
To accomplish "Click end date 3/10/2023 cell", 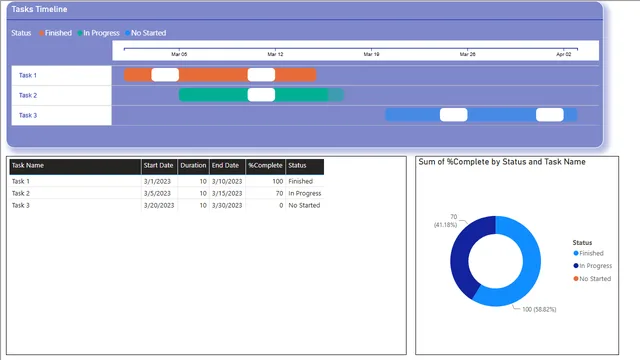I will point(227,181).
